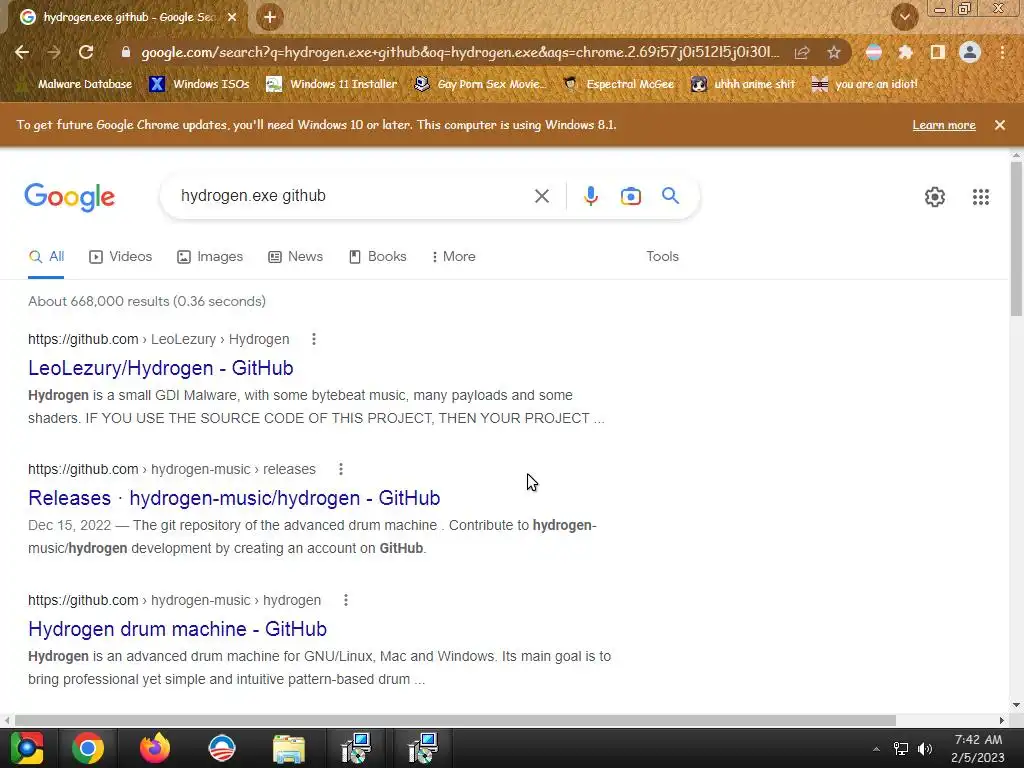The image size is (1024, 768).
Task: Start voice search with the microphone icon
Action: 590,196
